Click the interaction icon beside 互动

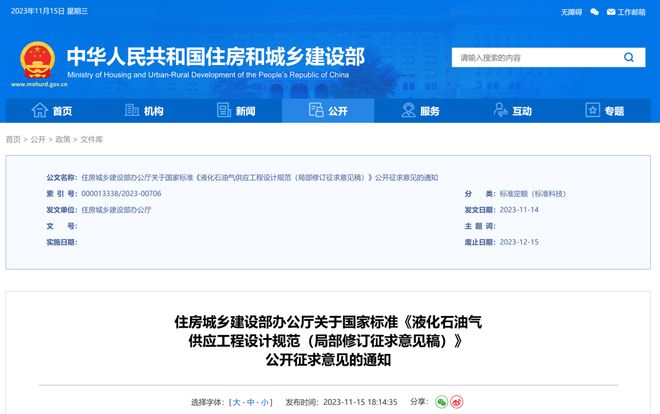(x=500, y=110)
